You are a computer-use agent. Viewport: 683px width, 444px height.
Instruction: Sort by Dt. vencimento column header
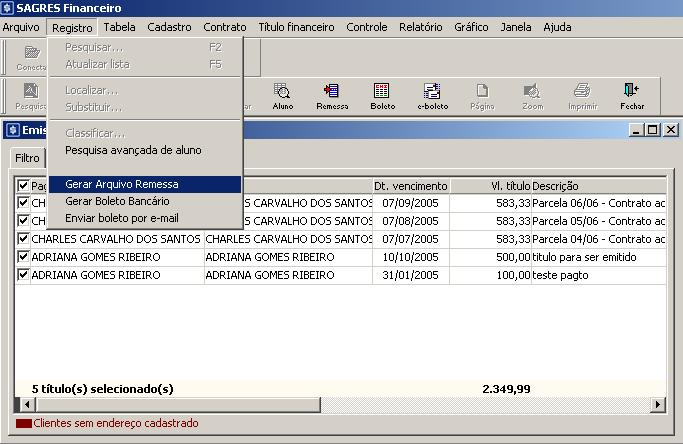point(410,186)
